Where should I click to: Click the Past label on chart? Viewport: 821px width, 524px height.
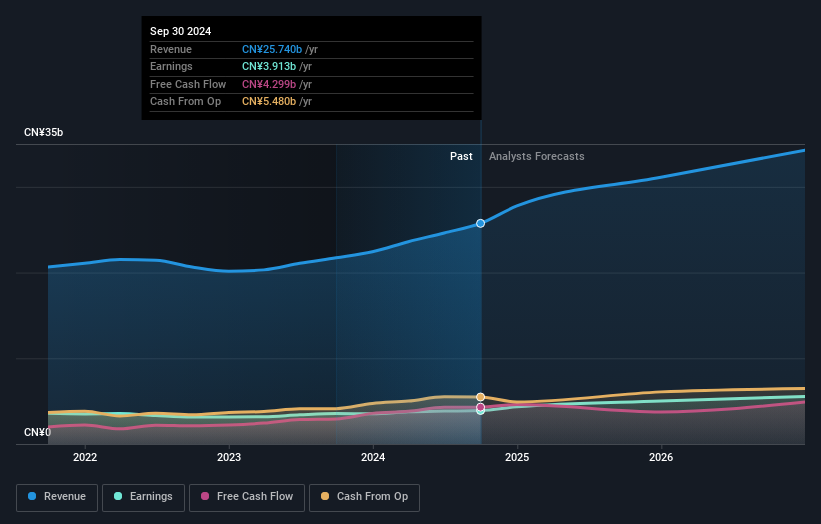coord(461,156)
